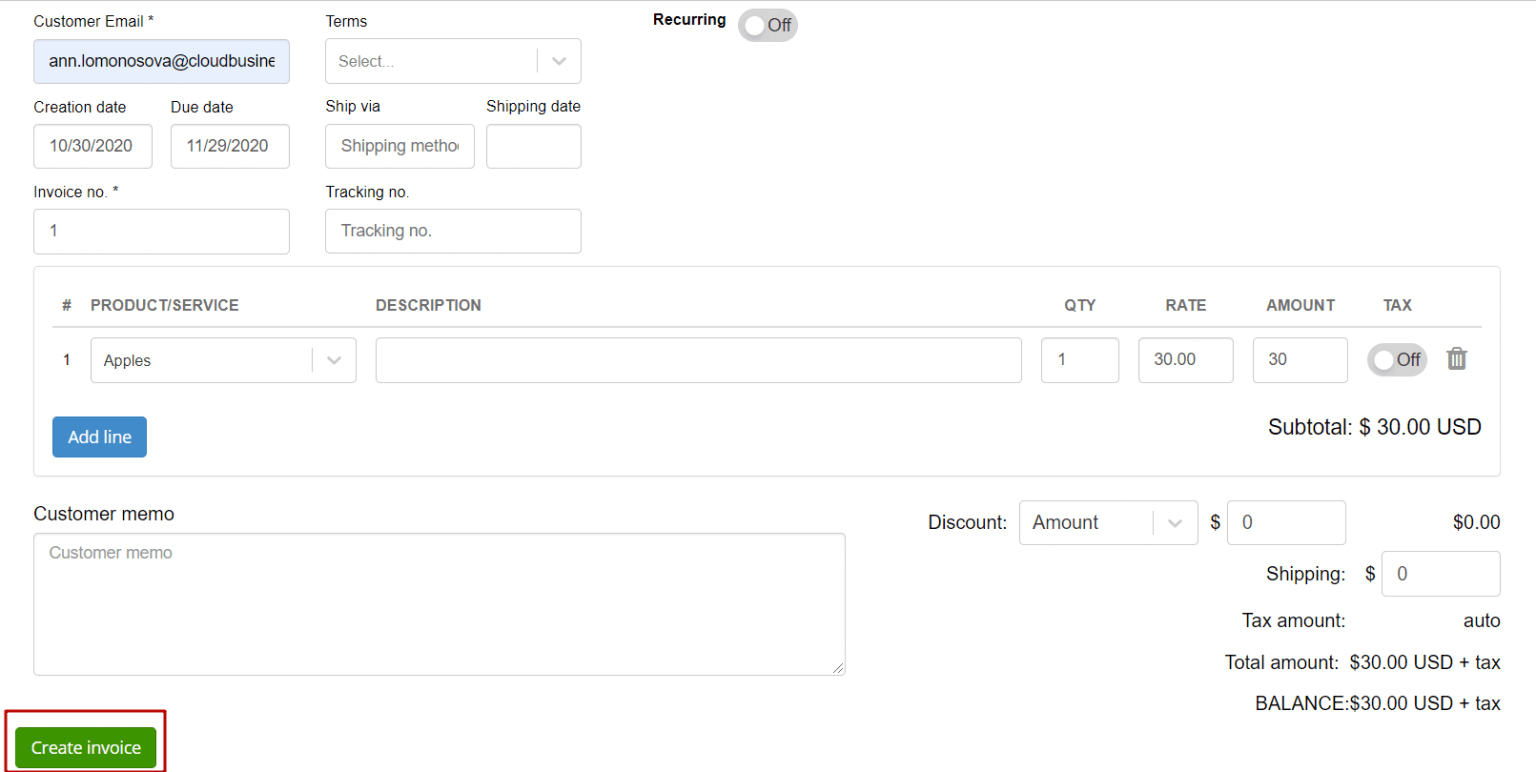1536x772 pixels.
Task: Select the Tracking no. input
Action: (452, 231)
